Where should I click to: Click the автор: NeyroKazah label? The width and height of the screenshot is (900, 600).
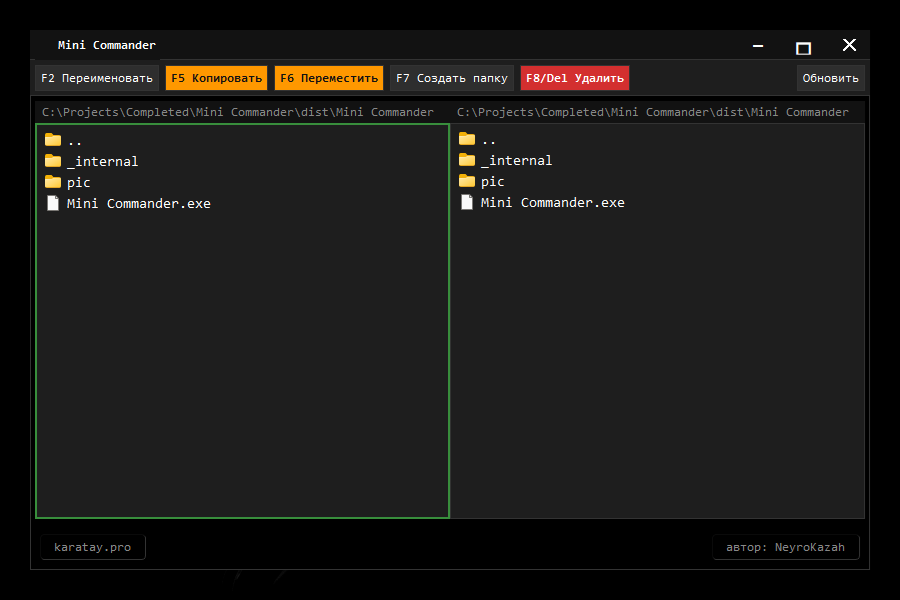785,547
